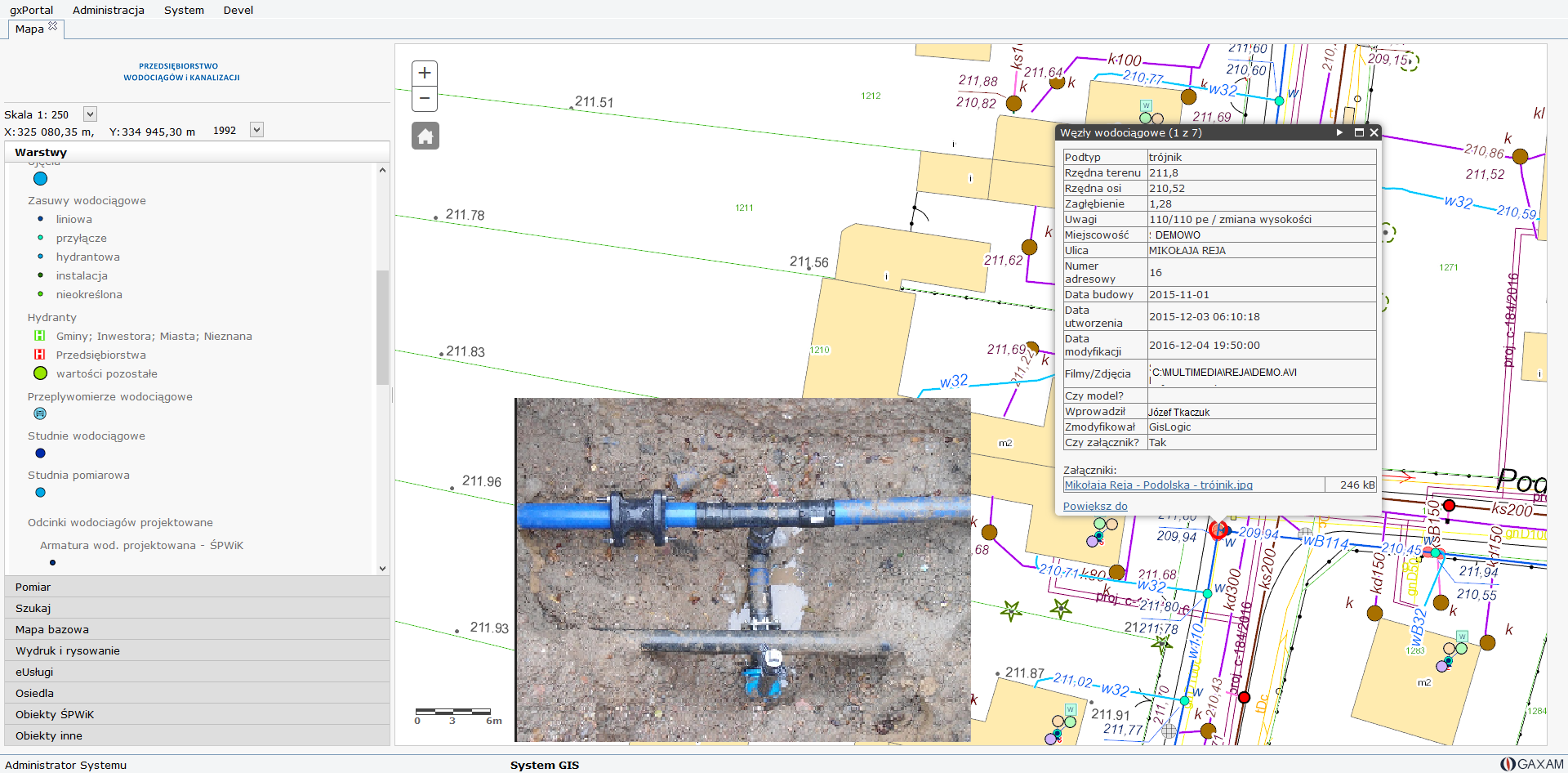Click the dot symbol beside przyłącze

coord(40,238)
